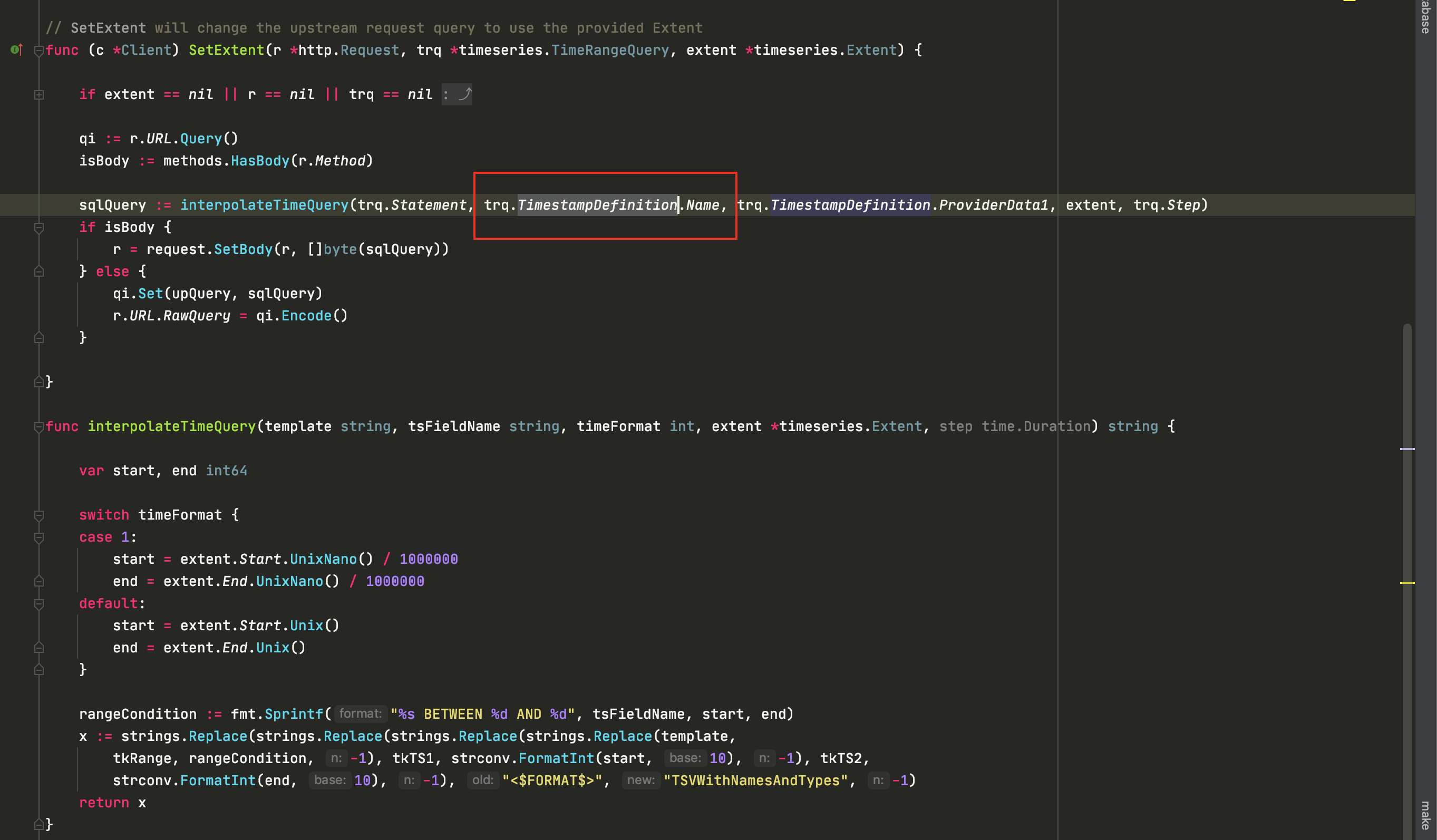Viewport: 1437px width, 840px height.
Task: Click the request.SetBody function reference
Action: tap(244, 249)
